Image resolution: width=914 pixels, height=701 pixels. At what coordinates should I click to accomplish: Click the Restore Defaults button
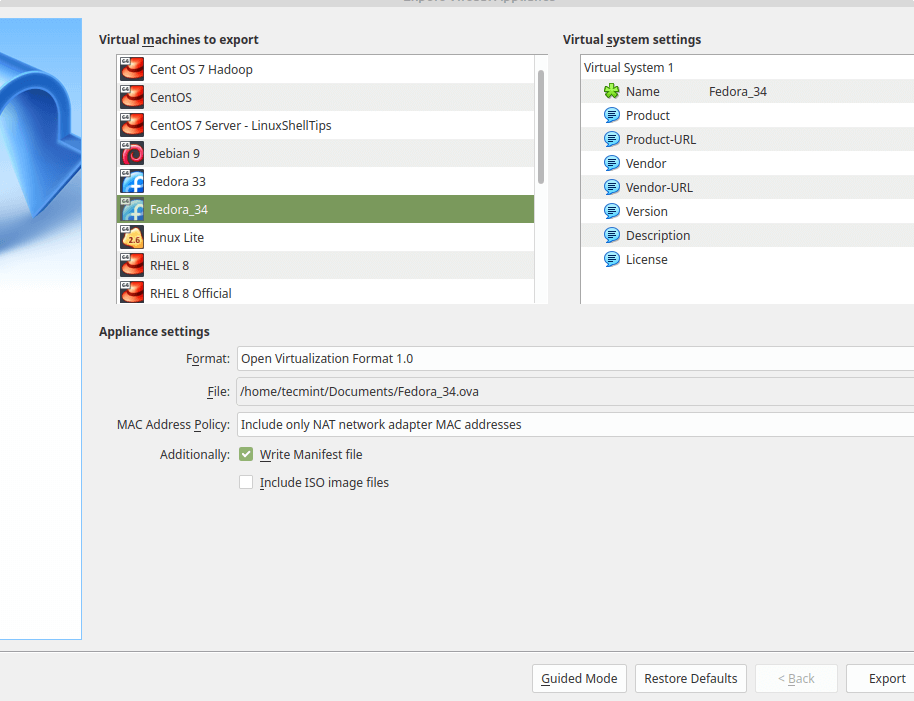pos(691,678)
